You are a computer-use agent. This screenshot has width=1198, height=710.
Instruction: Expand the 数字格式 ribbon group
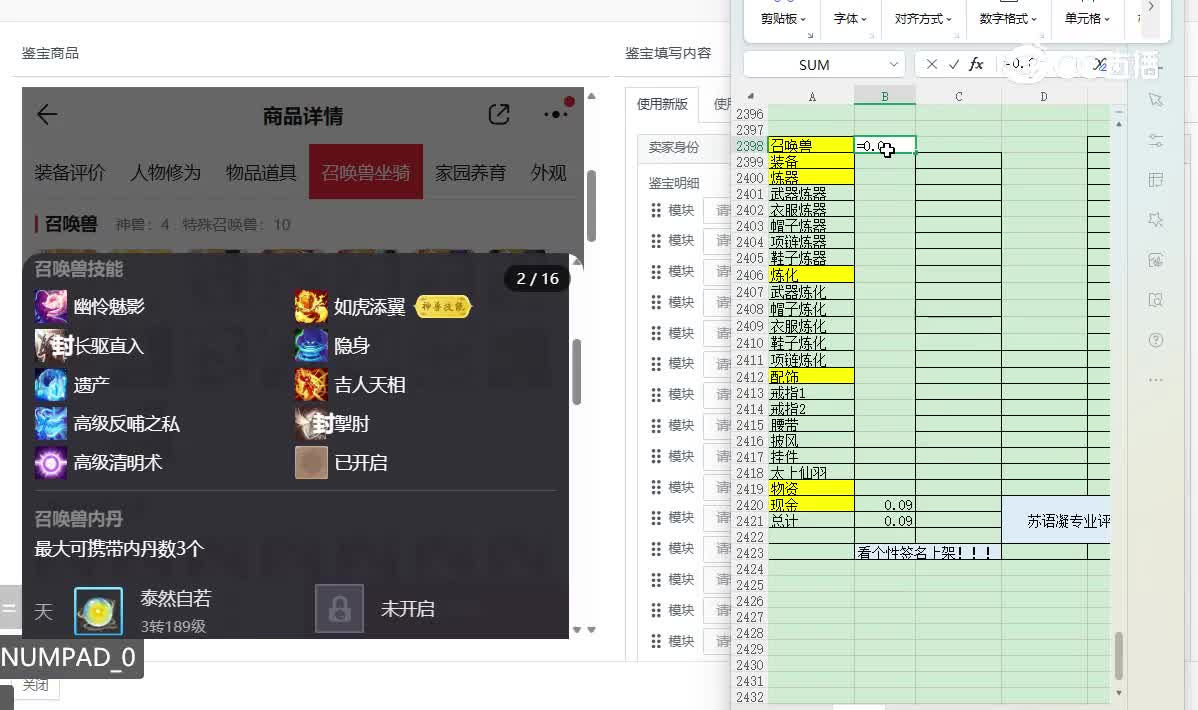[1008, 19]
